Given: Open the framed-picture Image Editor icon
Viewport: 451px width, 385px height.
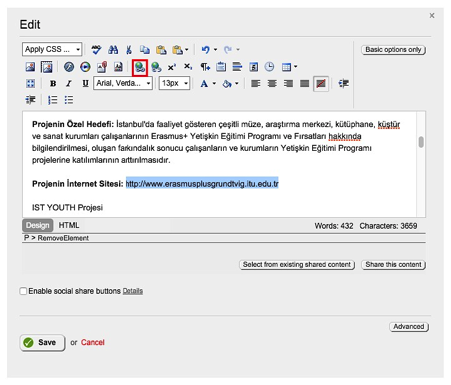Looking at the screenshot, I should pyautogui.click(x=47, y=67).
